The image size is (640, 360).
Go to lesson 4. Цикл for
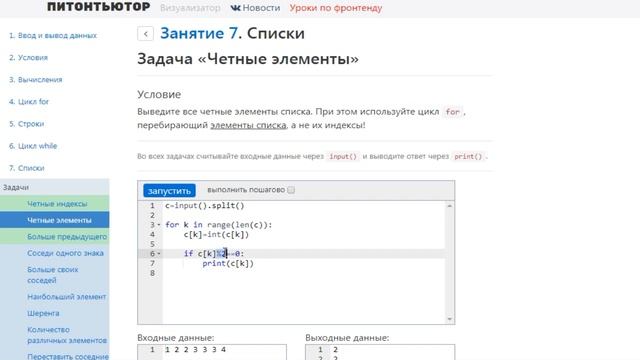[x=29, y=102]
